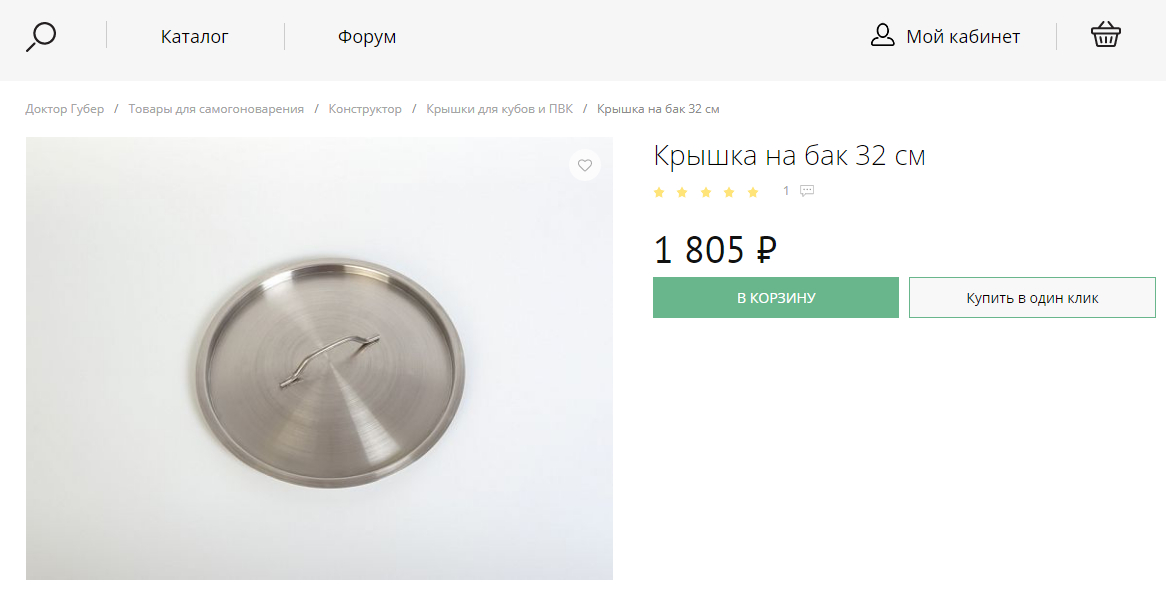The image size is (1166, 600).
Task: Open the search magnifier icon
Action: pos(41,36)
